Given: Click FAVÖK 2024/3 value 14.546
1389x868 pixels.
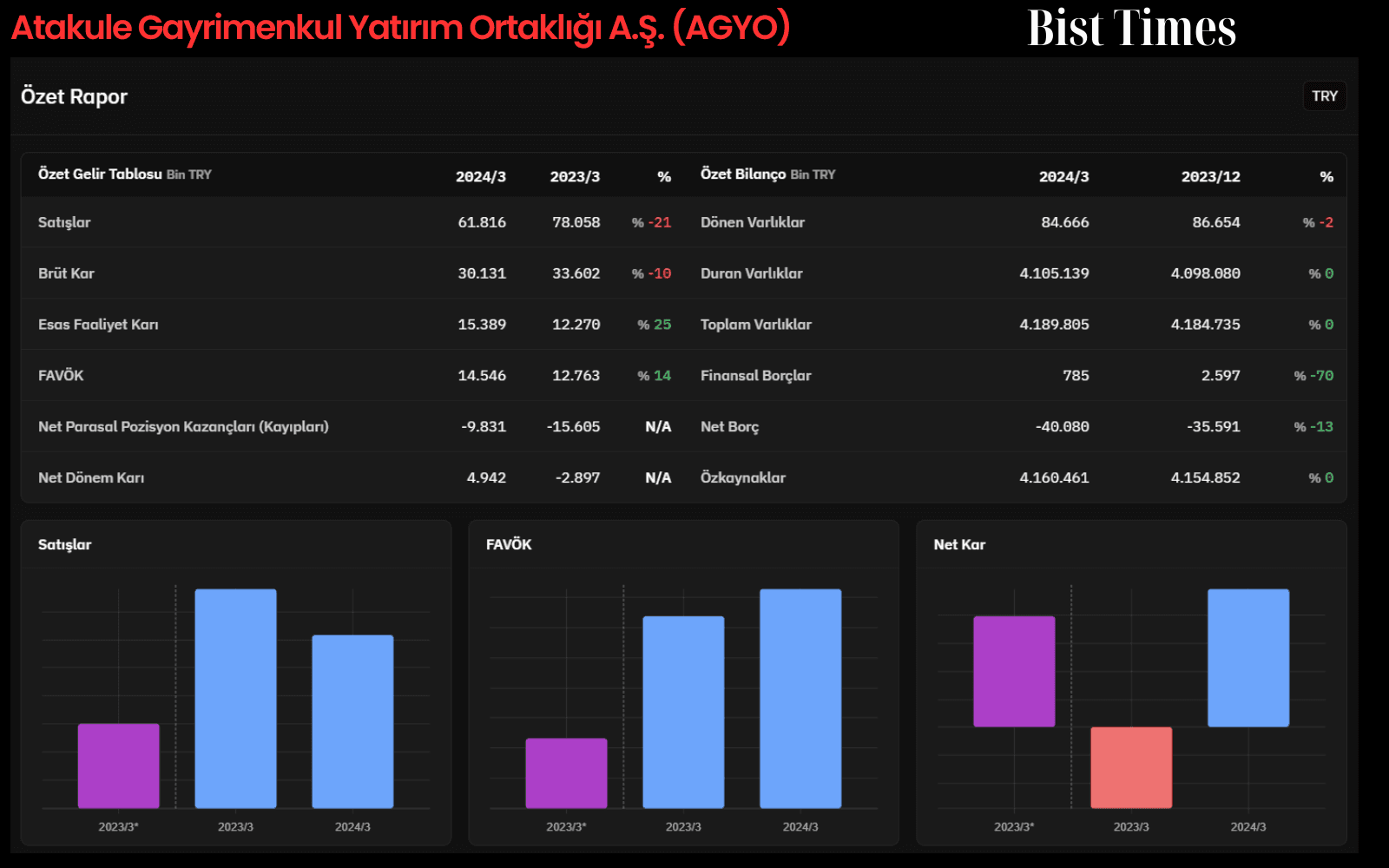Looking at the screenshot, I should pyautogui.click(x=482, y=375).
